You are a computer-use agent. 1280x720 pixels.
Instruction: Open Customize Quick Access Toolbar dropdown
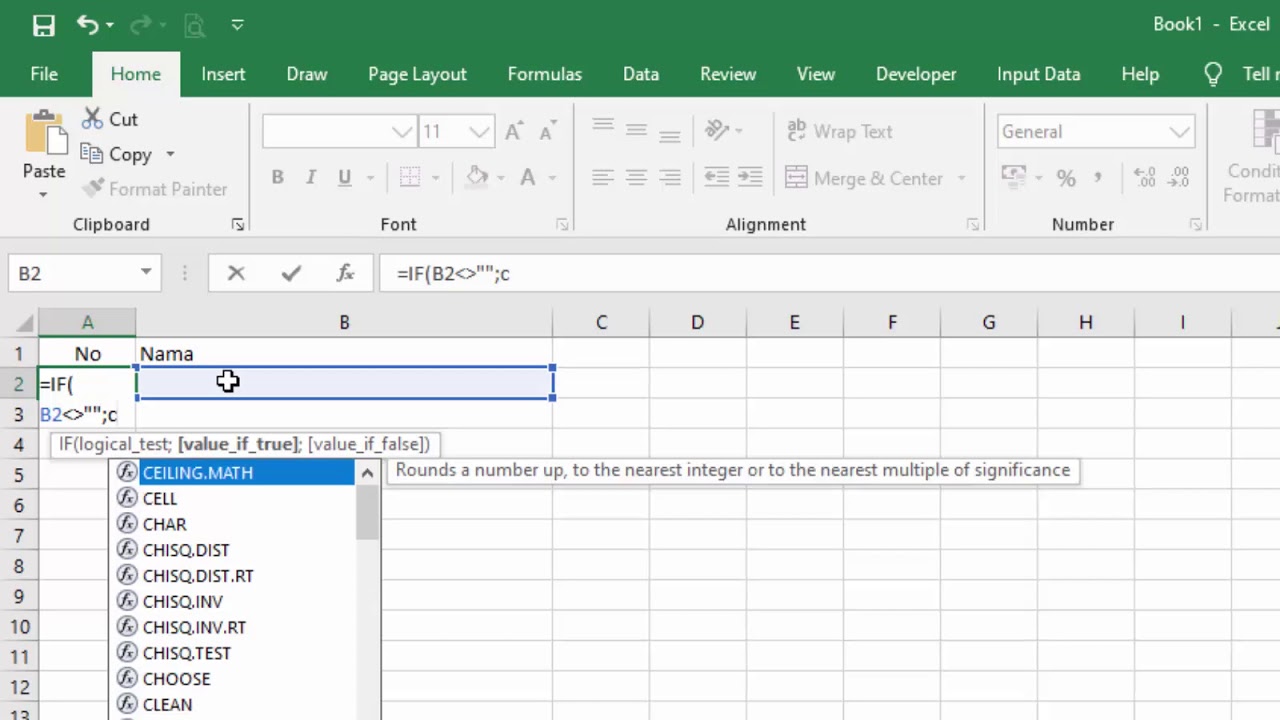[x=237, y=25]
